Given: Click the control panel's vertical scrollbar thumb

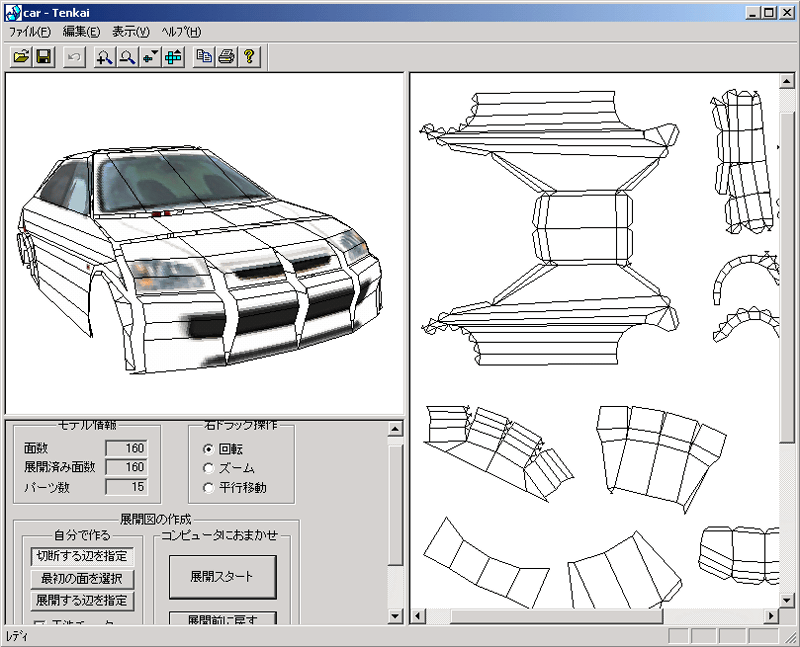Looking at the screenshot, I should pos(395,505).
